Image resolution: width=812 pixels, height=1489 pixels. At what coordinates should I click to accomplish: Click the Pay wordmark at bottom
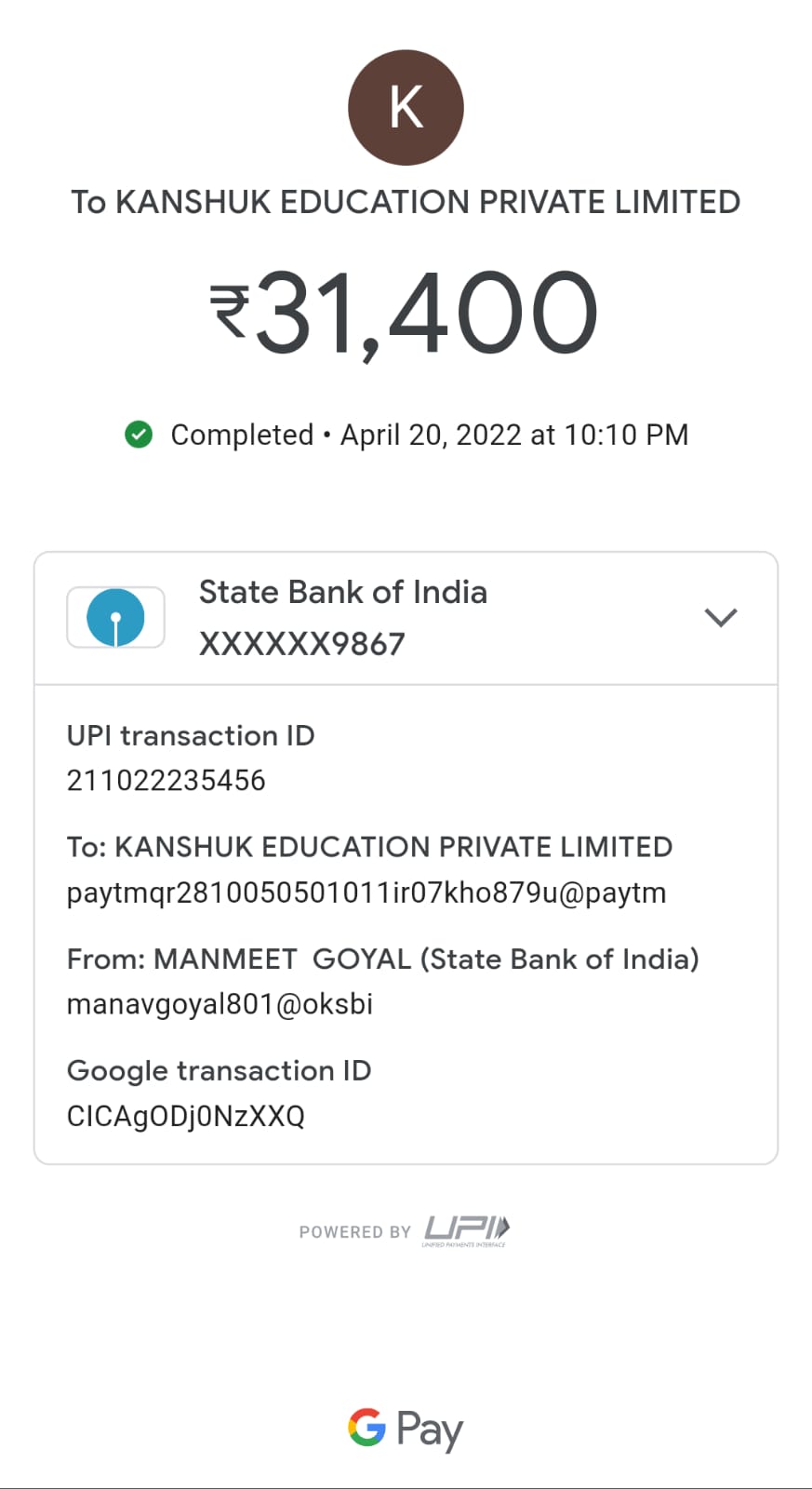pyautogui.click(x=429, y=1429)
